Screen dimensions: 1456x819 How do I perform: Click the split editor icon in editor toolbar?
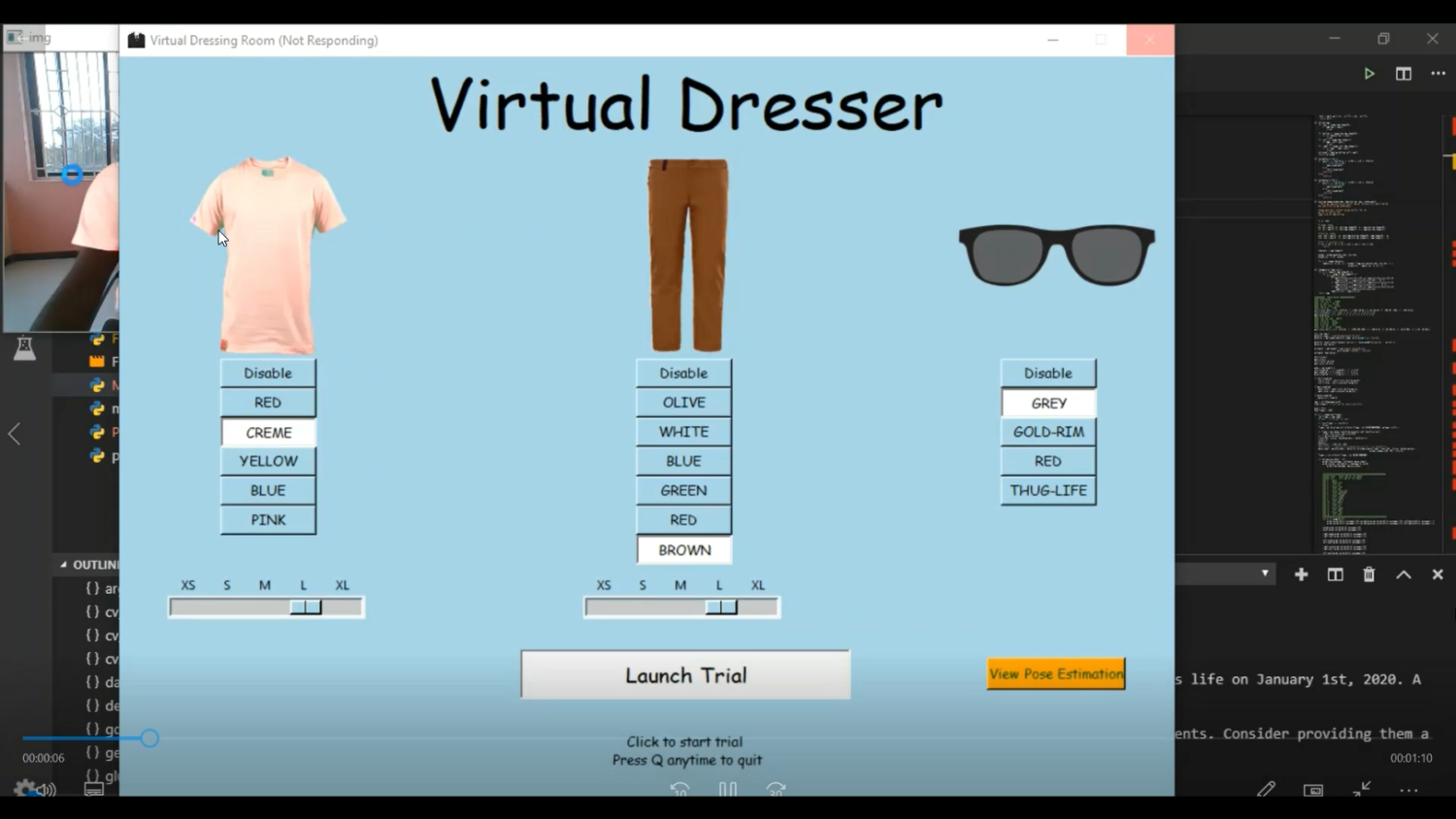coord(1404,74)
